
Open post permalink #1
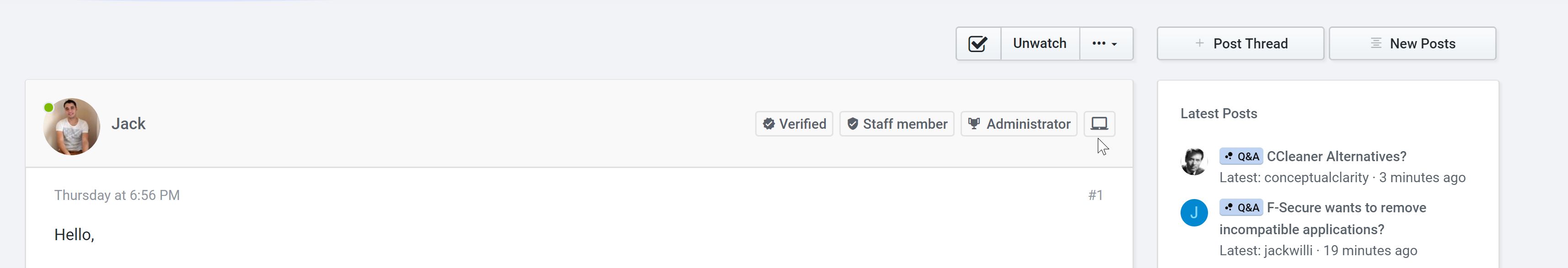tap(1095, 196)
